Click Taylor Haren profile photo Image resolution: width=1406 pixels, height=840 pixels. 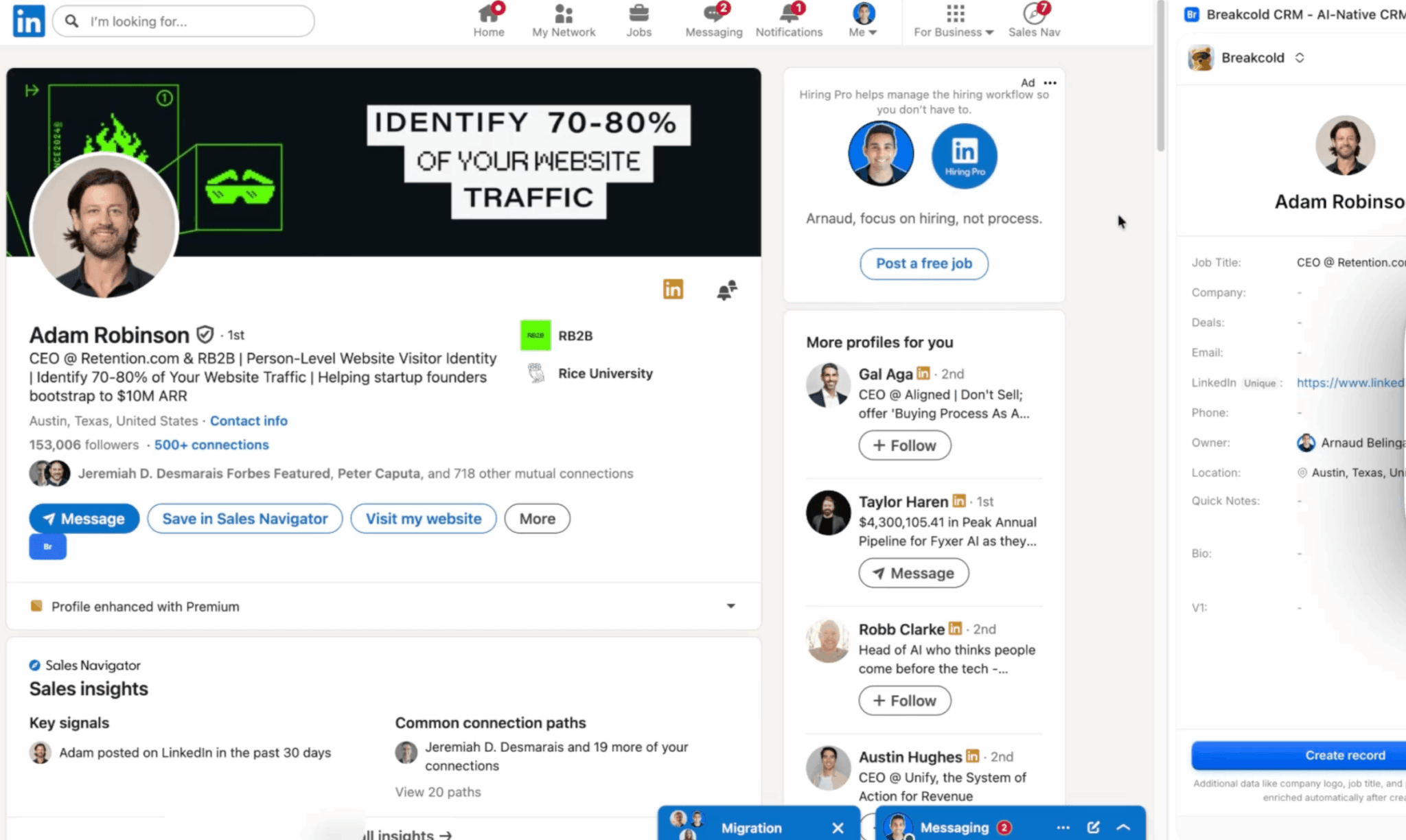coord(829,513)
